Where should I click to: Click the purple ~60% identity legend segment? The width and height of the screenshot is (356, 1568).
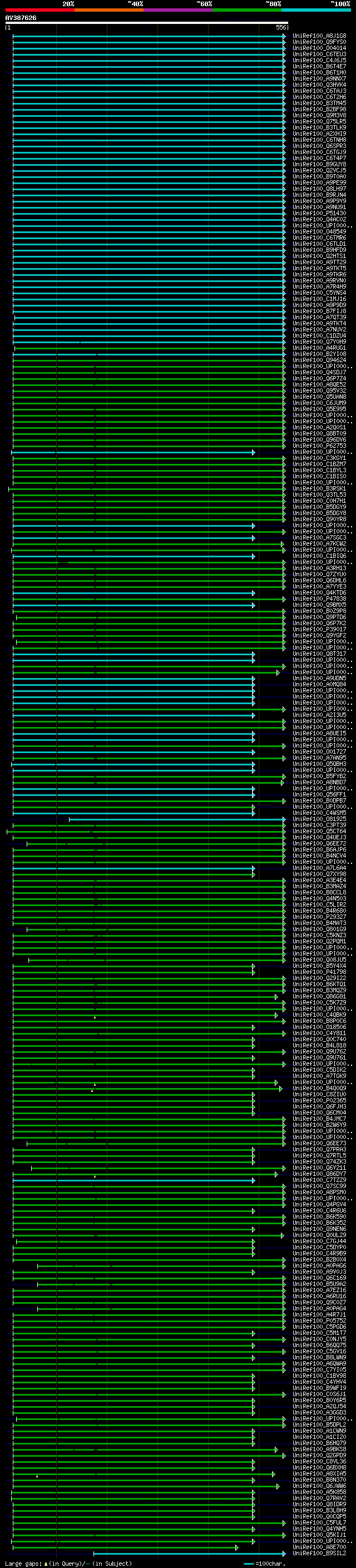(x=179, y=10)
